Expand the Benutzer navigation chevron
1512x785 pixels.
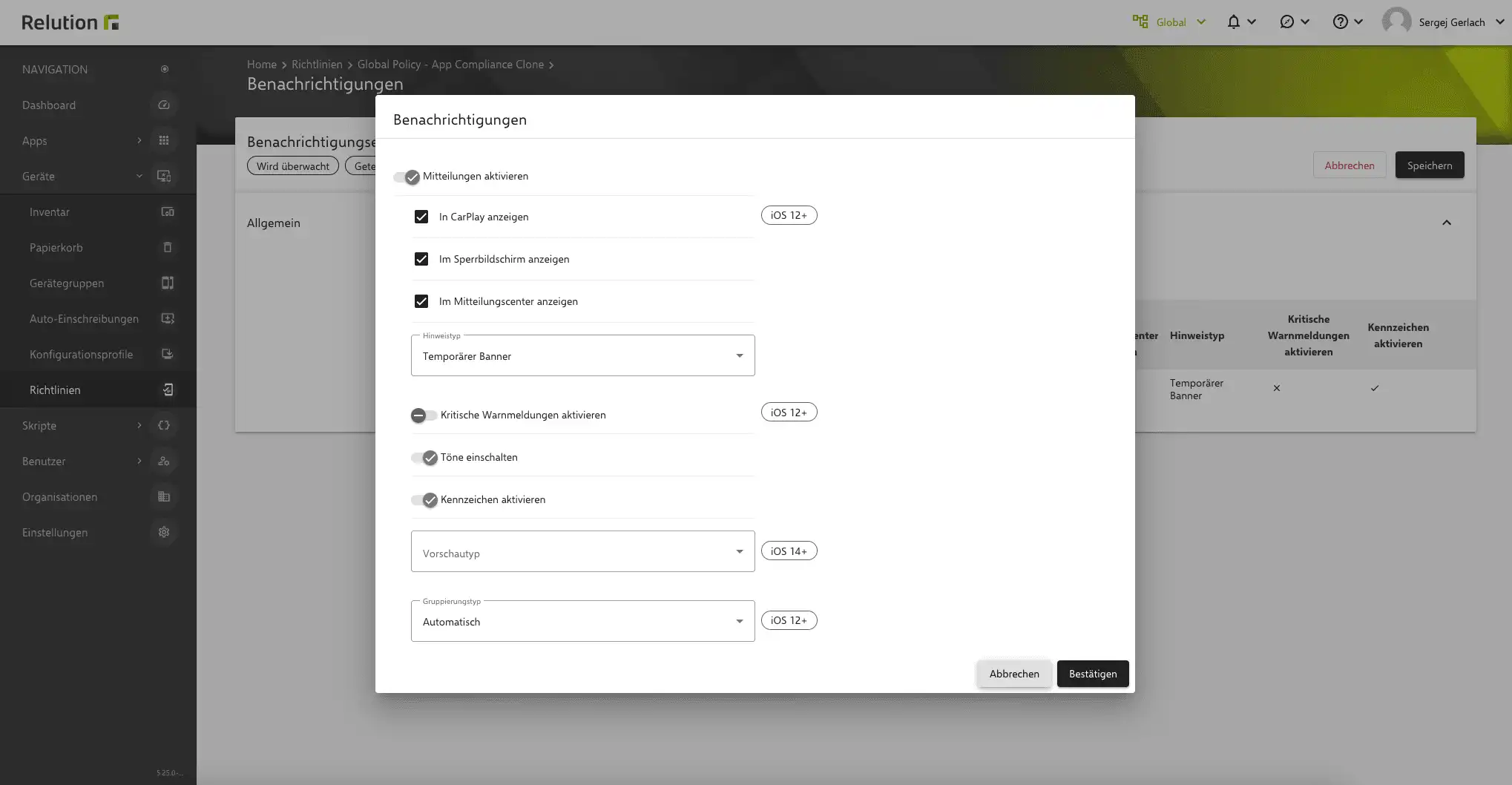tap(139, 461)
